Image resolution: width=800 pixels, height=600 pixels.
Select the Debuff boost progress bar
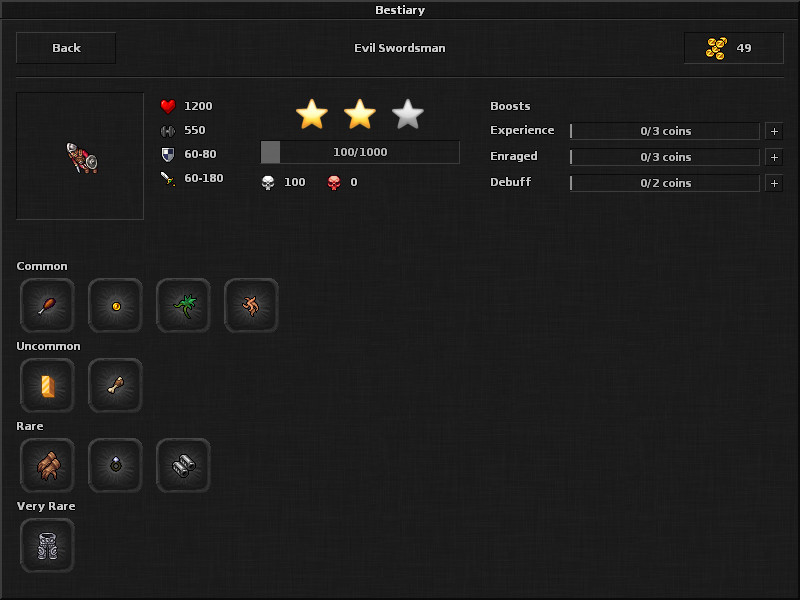tap(665, 183)
